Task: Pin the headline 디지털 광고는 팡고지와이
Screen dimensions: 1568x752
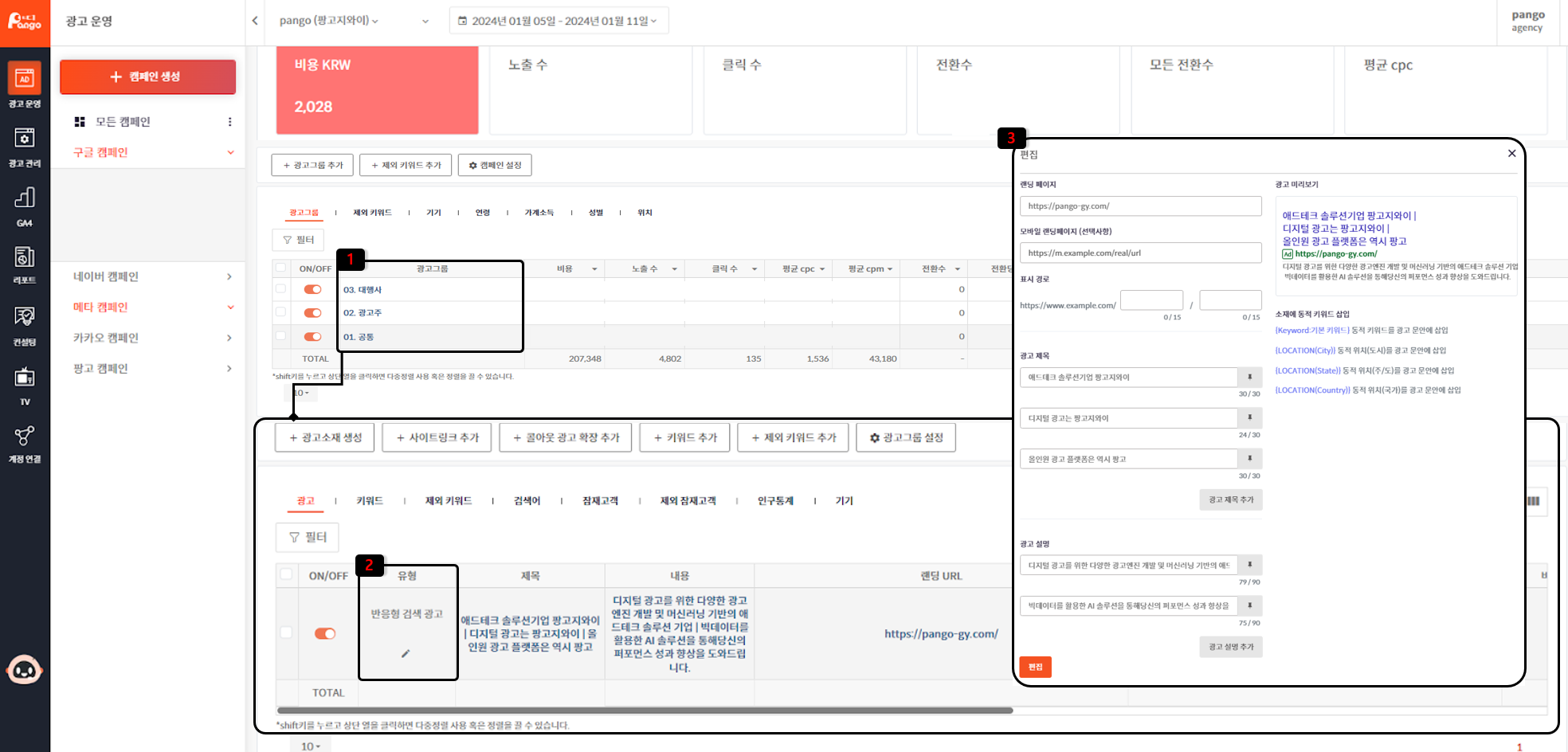Action: click(1249, 417)
